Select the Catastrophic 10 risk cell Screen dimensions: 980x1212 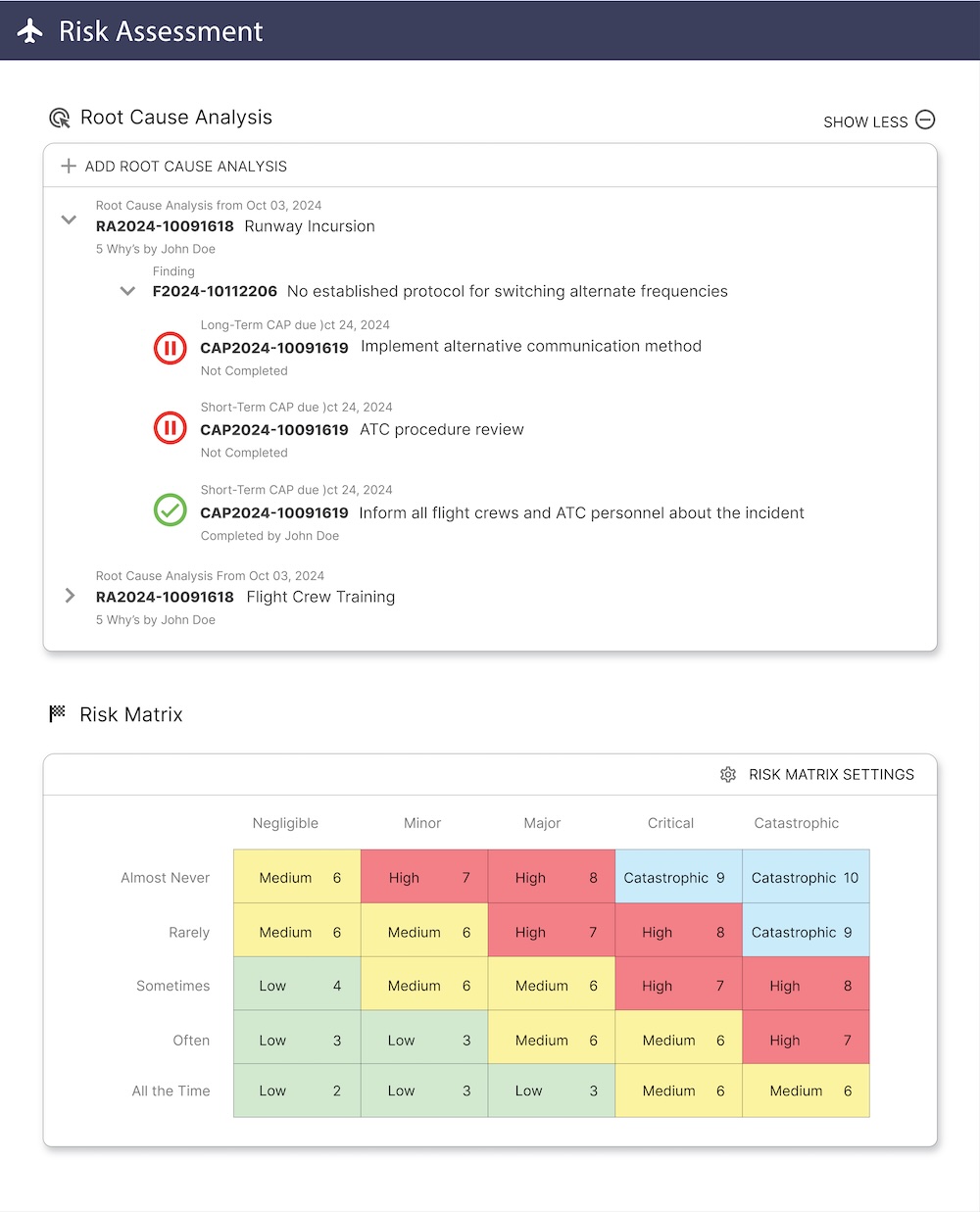point(806,876)
